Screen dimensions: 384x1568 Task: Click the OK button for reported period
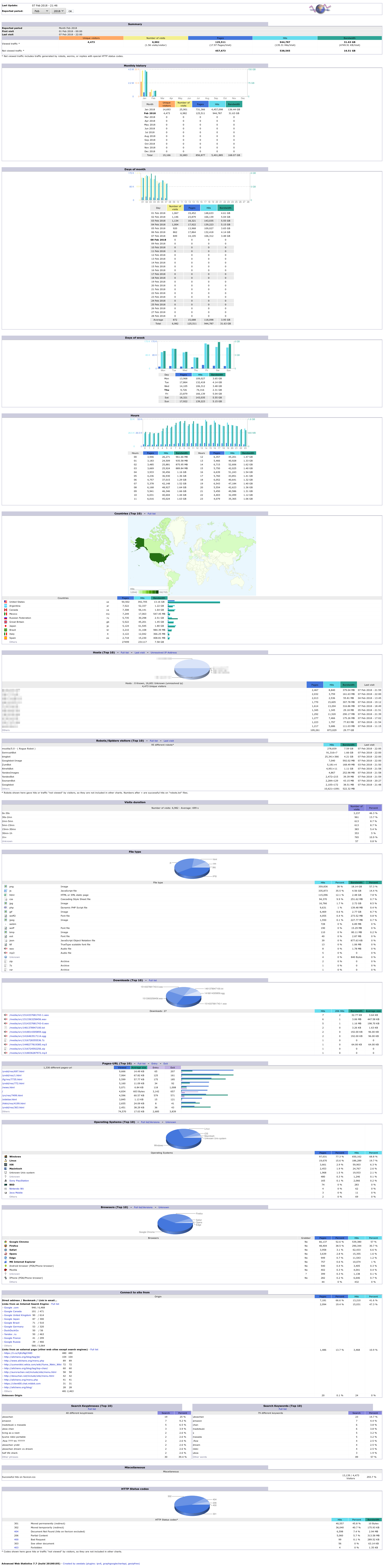pyautogui.click(x=70, y=11)
